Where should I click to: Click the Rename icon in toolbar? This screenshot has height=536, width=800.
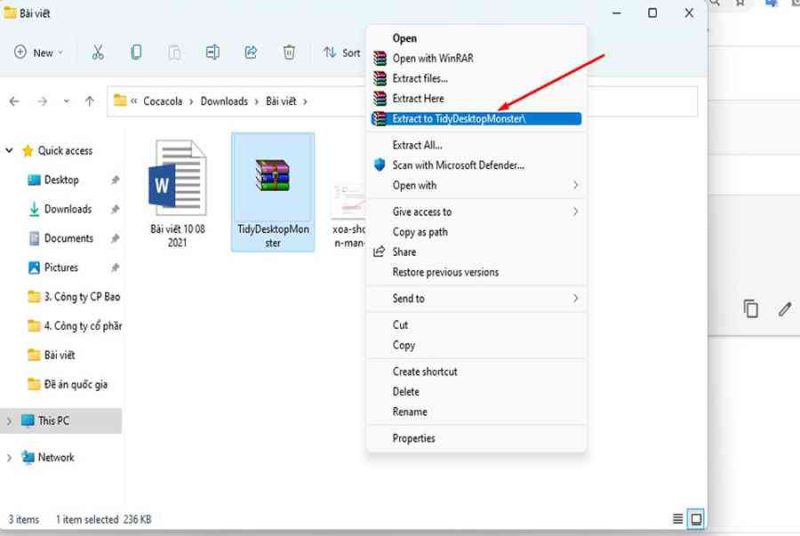pyautogui.click(x=212, y=52)
